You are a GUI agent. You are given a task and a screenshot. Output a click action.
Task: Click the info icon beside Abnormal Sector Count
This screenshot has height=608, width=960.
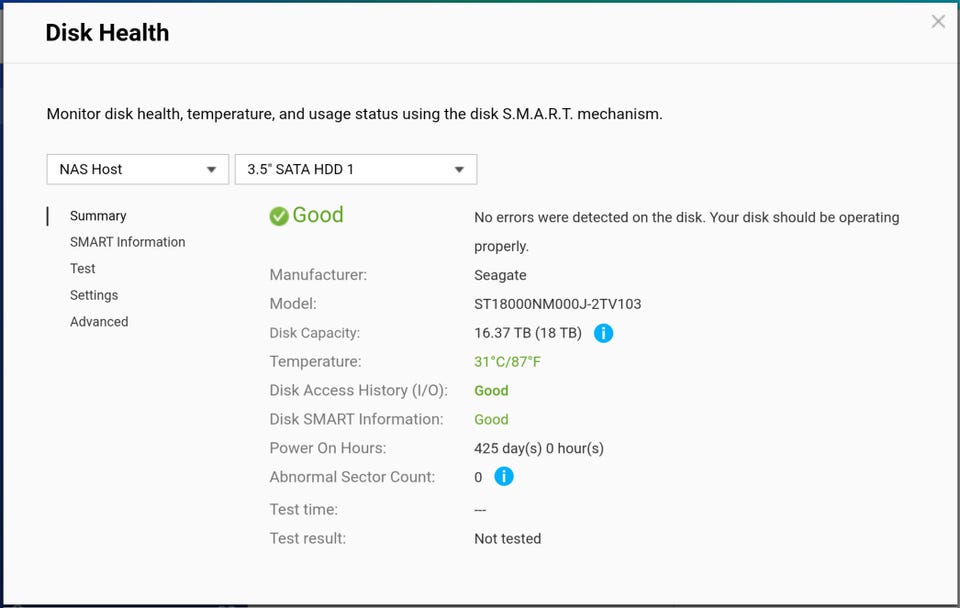pyautogui.click(x=504, y=477)
